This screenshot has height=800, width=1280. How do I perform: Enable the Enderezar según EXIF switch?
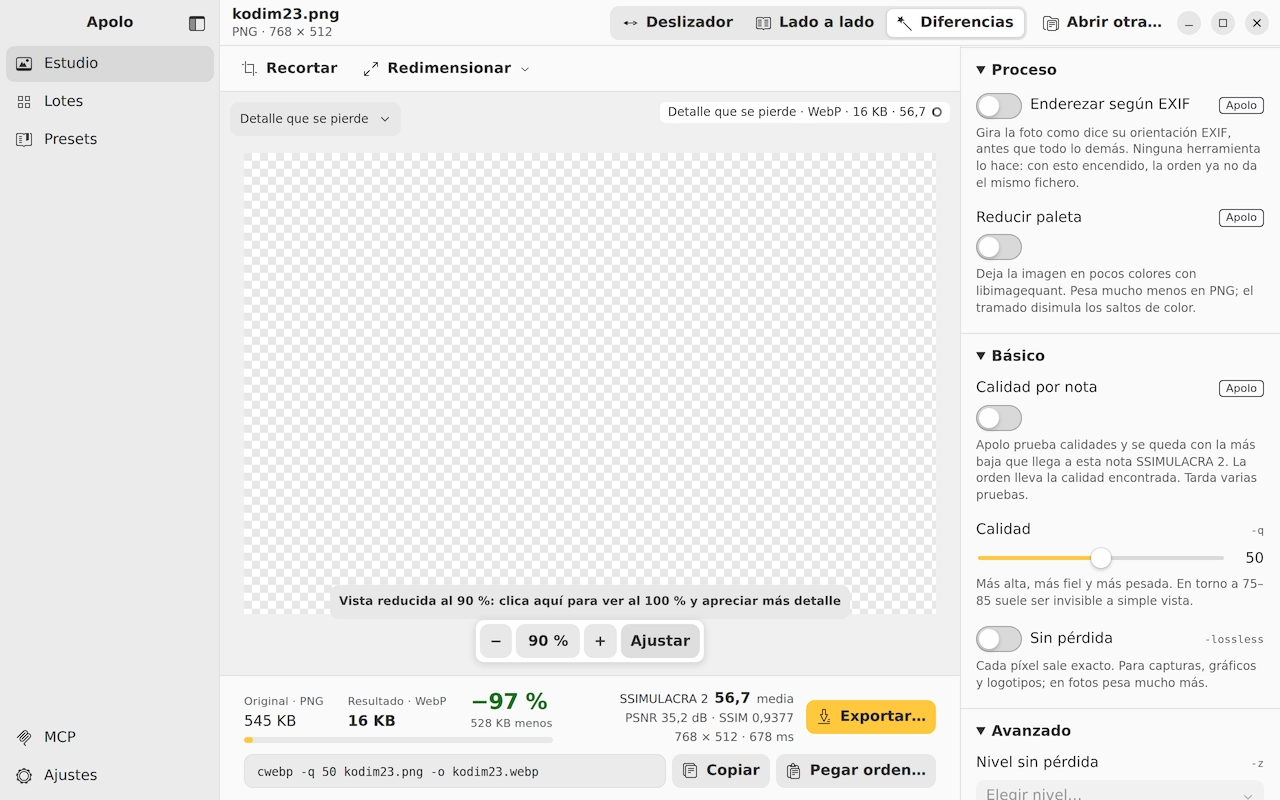click(999, 105)
